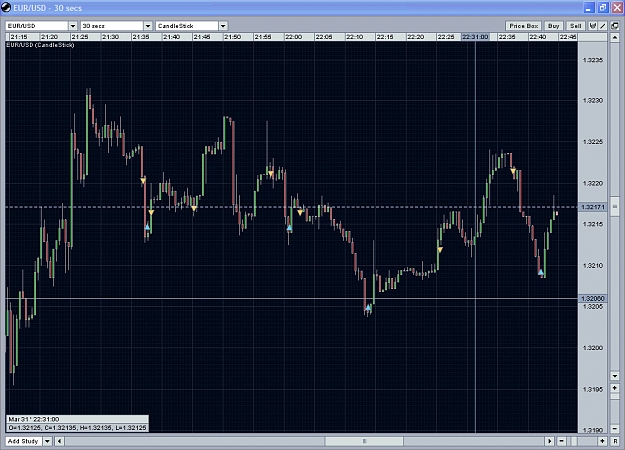Click the O/C/H/L values row in the info box

pos(77,428)
